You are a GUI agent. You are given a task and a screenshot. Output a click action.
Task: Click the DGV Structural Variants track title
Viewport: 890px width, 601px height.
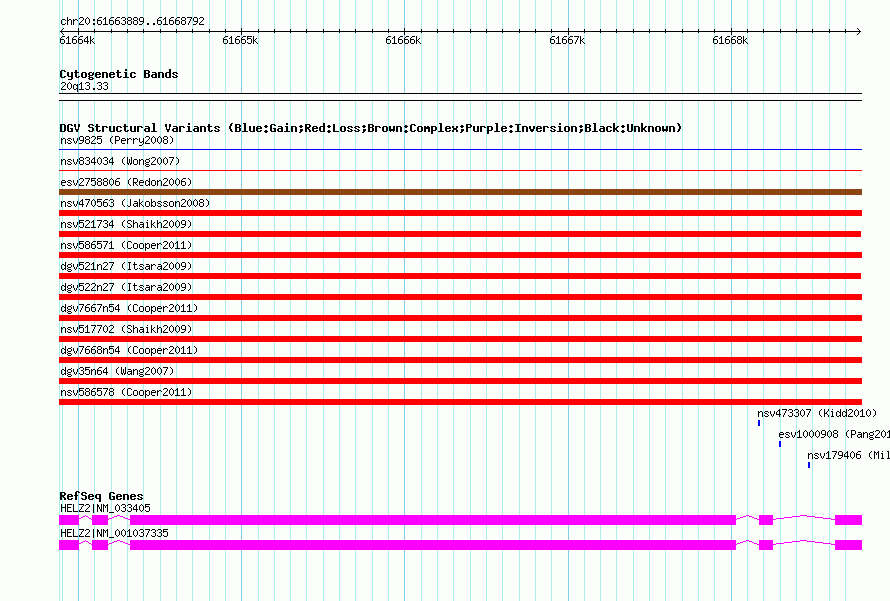[371, 128]
